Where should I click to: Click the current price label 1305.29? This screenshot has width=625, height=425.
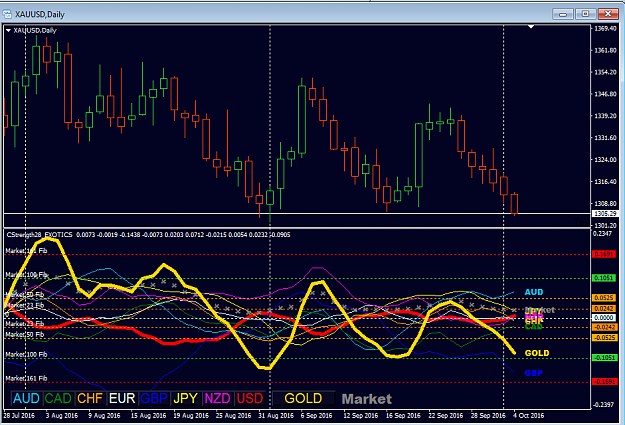pyautogui.click(x=605, y=214)
